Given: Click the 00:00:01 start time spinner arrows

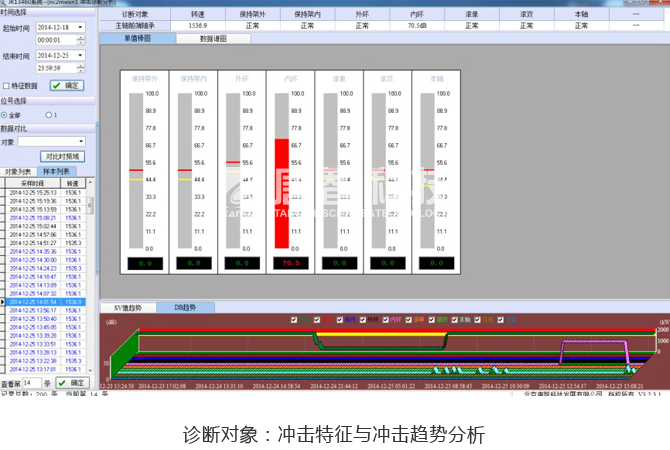Looking at the screenshot, I should [81, 40].
